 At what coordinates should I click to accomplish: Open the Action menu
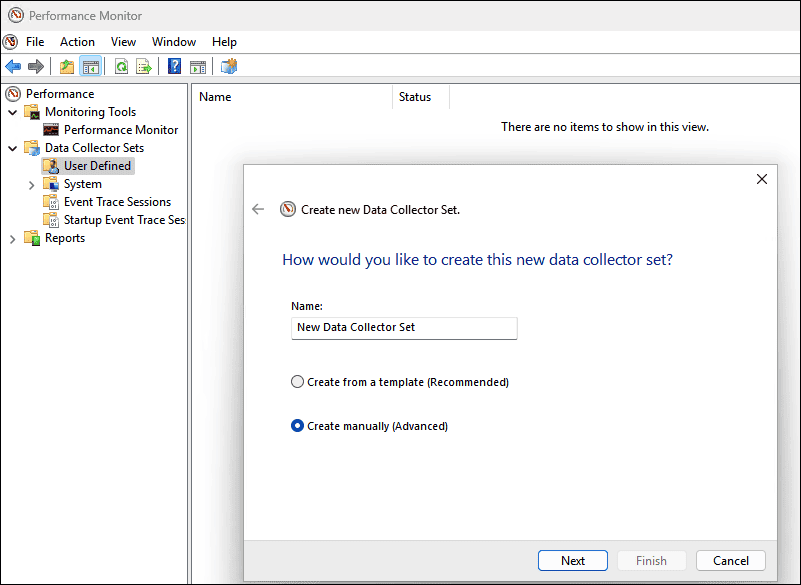(77, 41)
